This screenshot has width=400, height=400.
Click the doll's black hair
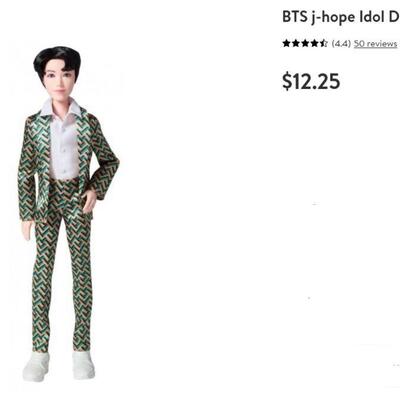[x=57, y=60]
